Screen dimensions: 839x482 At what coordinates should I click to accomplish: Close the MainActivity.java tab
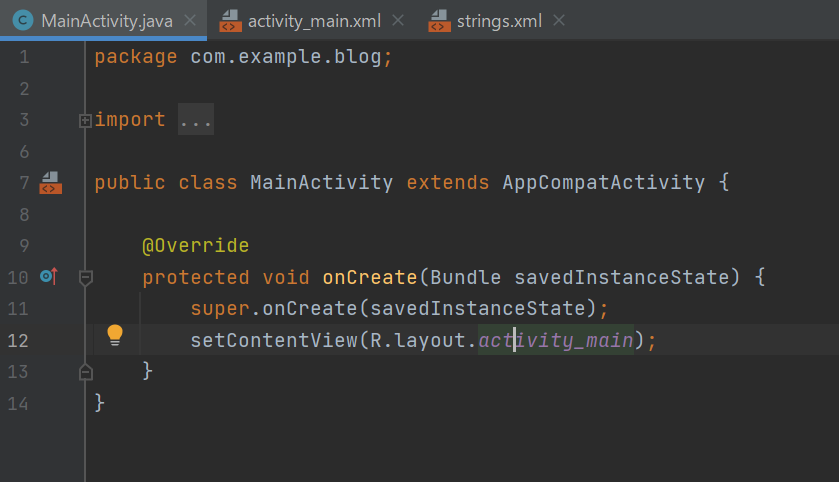click(x=190, y=20)
